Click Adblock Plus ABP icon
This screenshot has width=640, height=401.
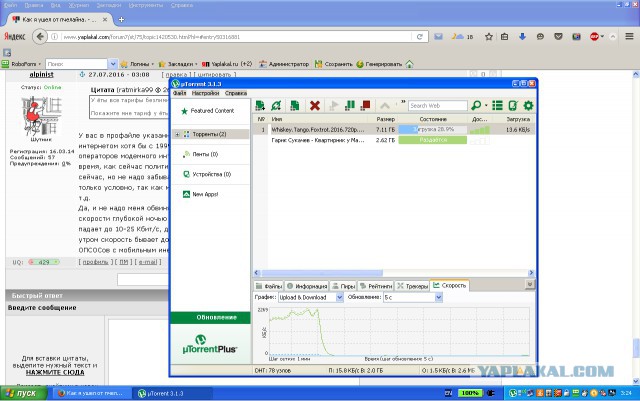[595, 37]
